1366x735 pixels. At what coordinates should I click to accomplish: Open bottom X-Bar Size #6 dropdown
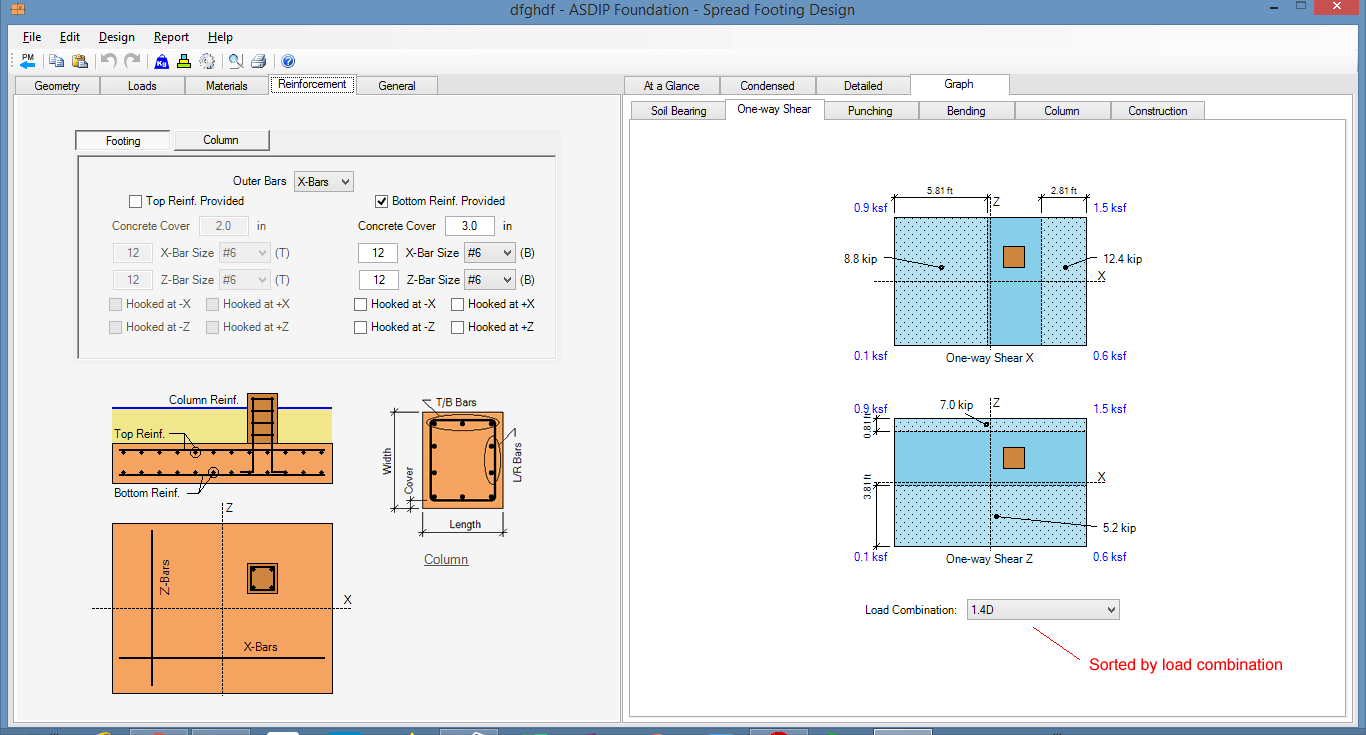[490, 253]
